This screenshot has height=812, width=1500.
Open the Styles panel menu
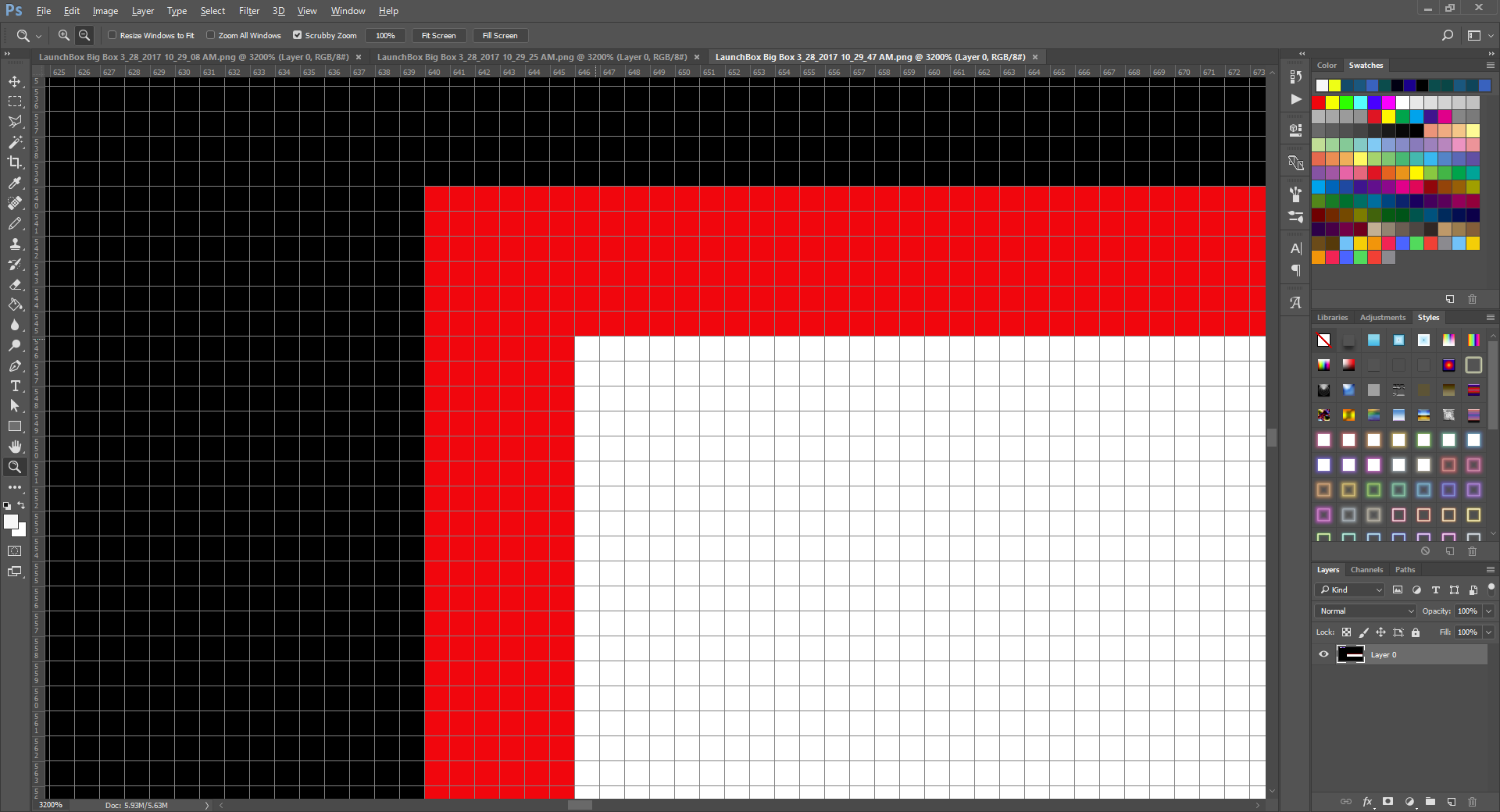[1490, 317]
